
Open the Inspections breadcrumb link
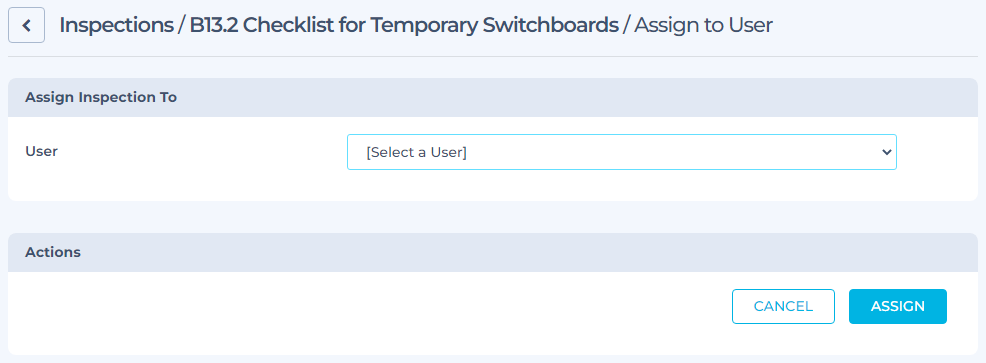point(116,25)
